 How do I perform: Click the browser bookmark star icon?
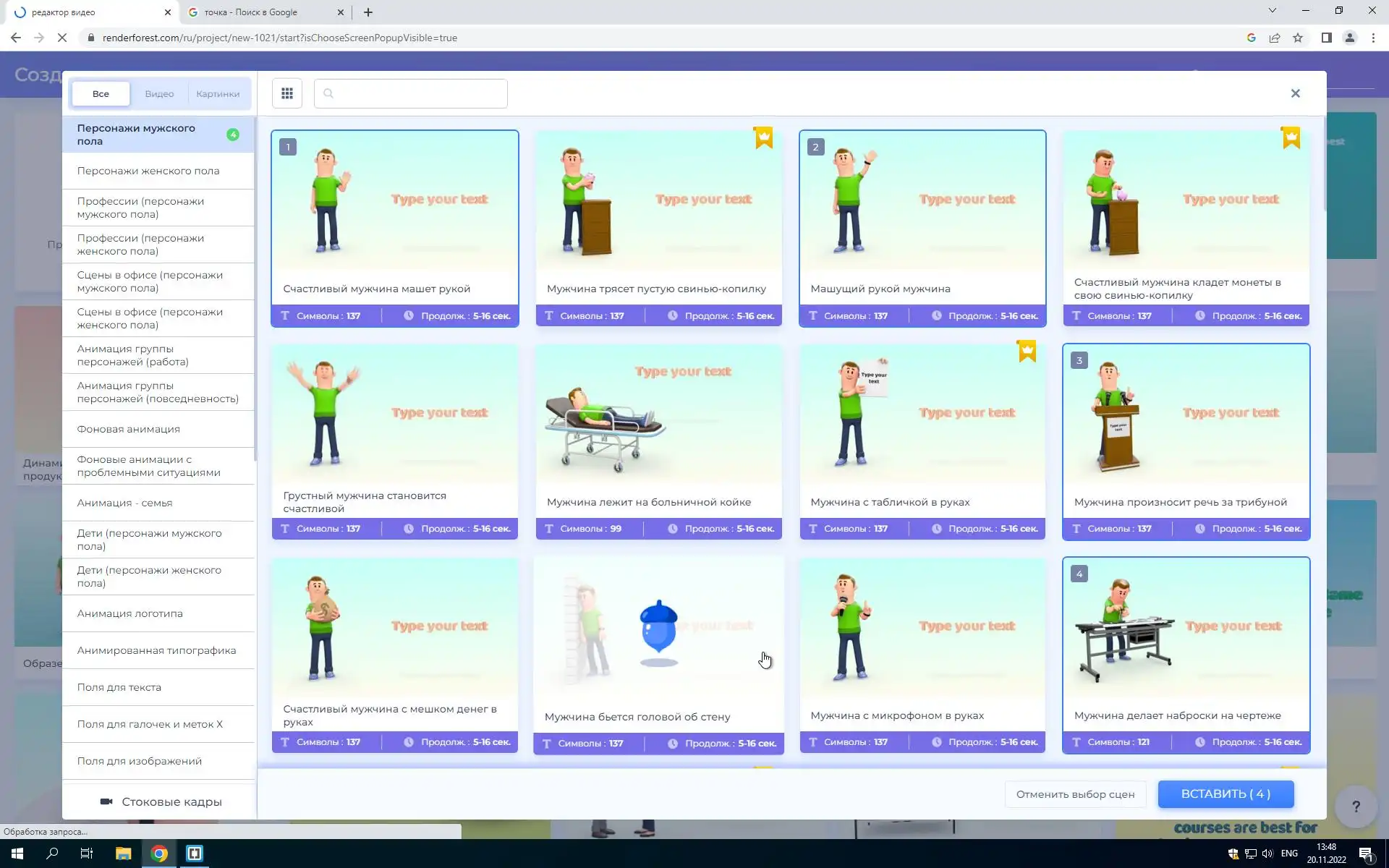pos(1298,38)
